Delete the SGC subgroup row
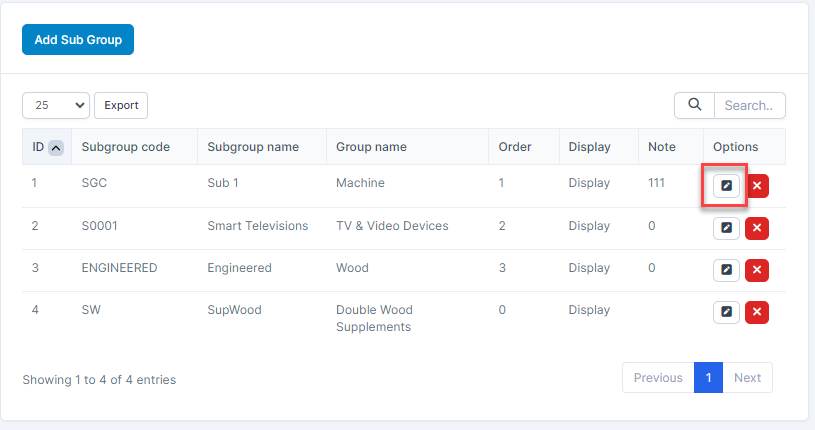This screenshot has height=430, width=815. click(x=757, y=186)
